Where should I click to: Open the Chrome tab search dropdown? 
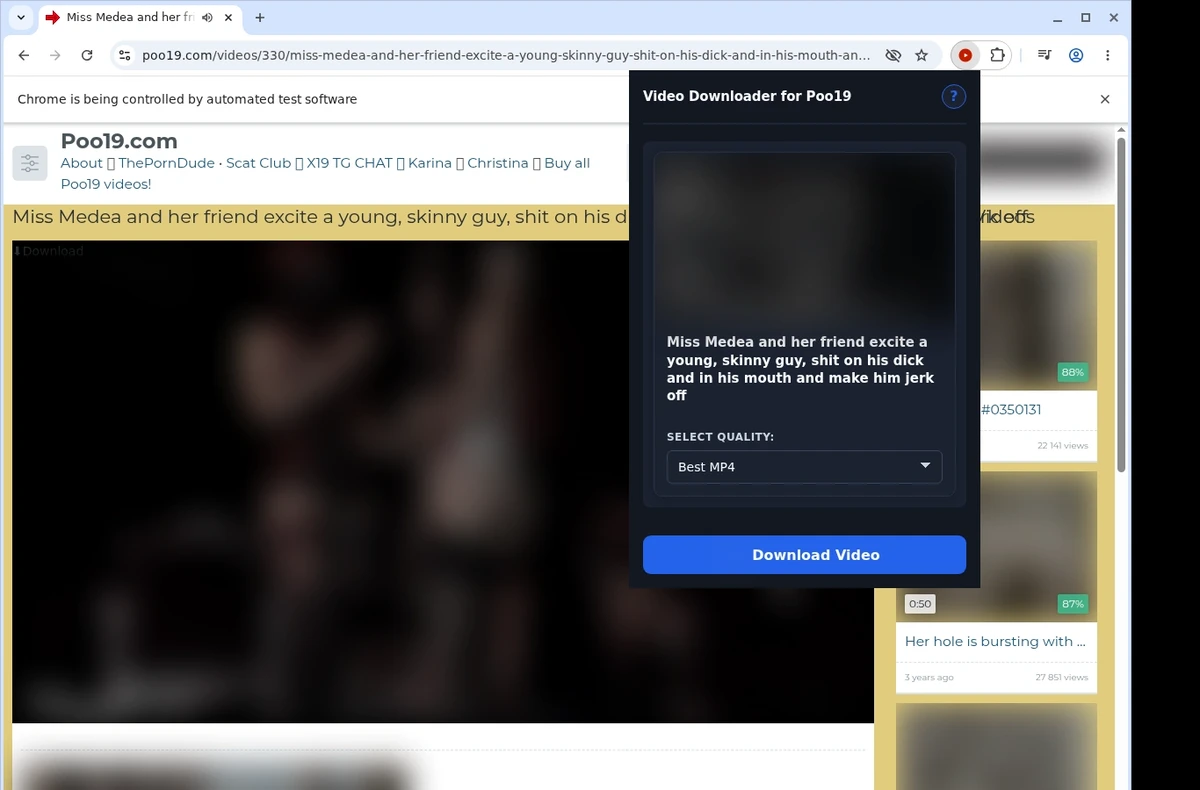click(x=21, y=18)
